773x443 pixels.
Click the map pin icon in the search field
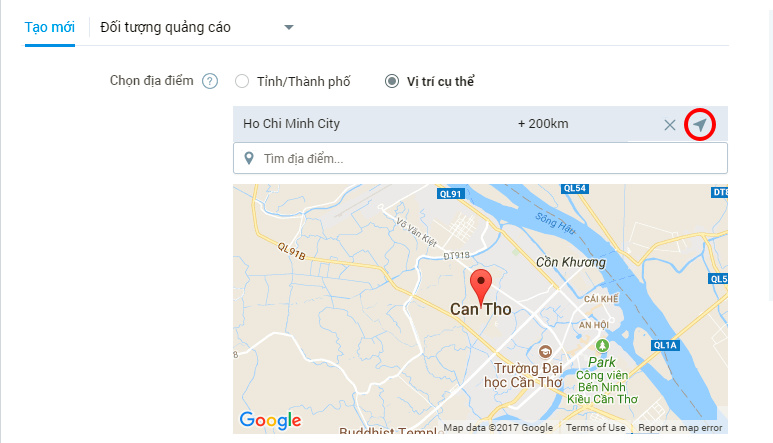click(x=249, y=158)
